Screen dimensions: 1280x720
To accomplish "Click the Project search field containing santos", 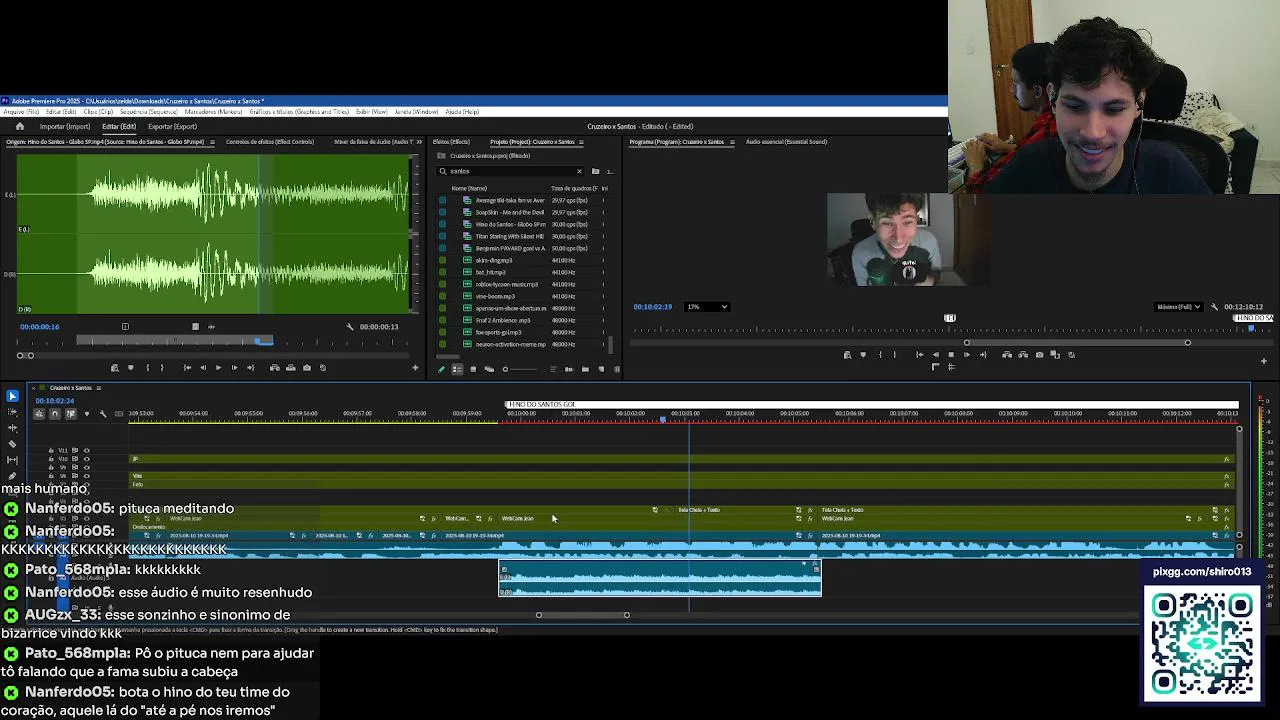I will click(x=510, y=171).
